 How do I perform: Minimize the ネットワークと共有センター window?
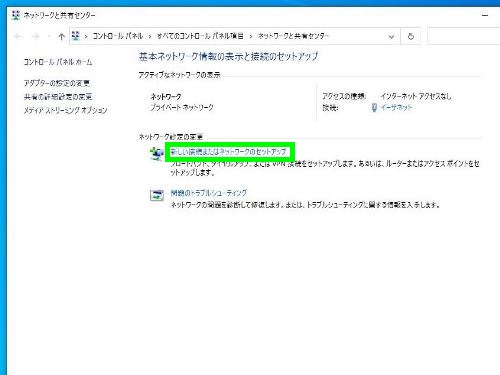pyautogui.click(x=485, y=15)
